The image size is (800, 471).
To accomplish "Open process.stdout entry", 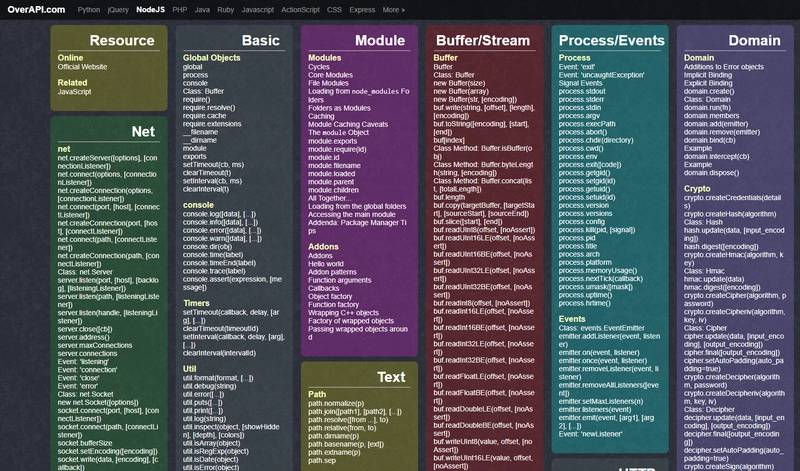I will coord(582,91).
